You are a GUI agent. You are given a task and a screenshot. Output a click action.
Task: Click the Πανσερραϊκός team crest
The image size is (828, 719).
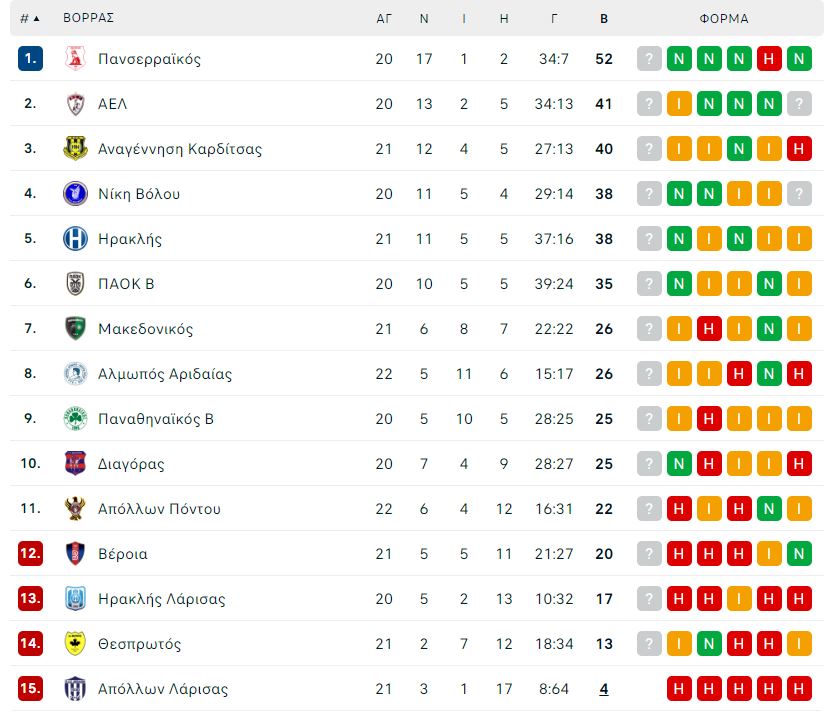76,59
